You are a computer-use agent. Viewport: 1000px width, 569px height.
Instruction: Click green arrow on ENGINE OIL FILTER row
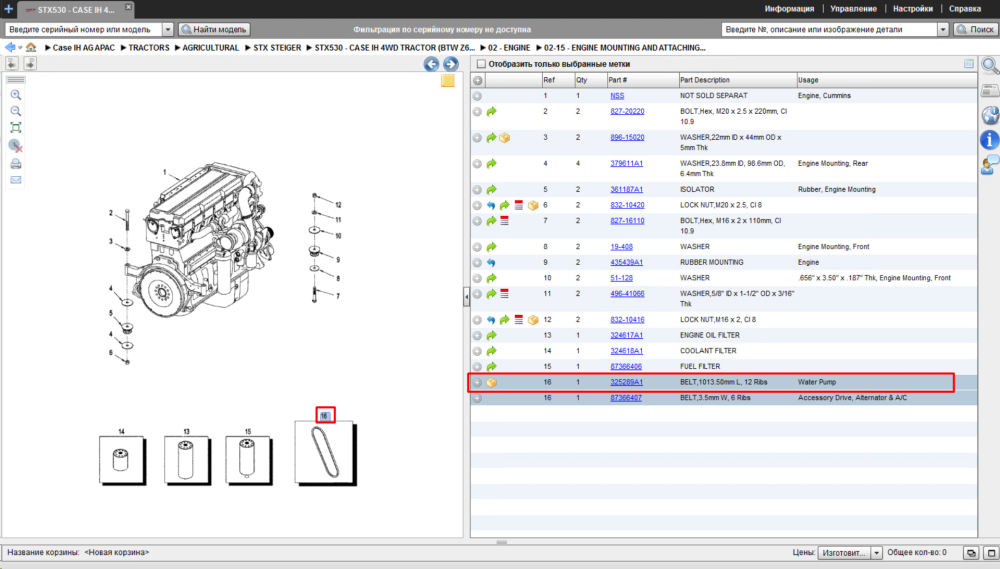pos(492,336)
